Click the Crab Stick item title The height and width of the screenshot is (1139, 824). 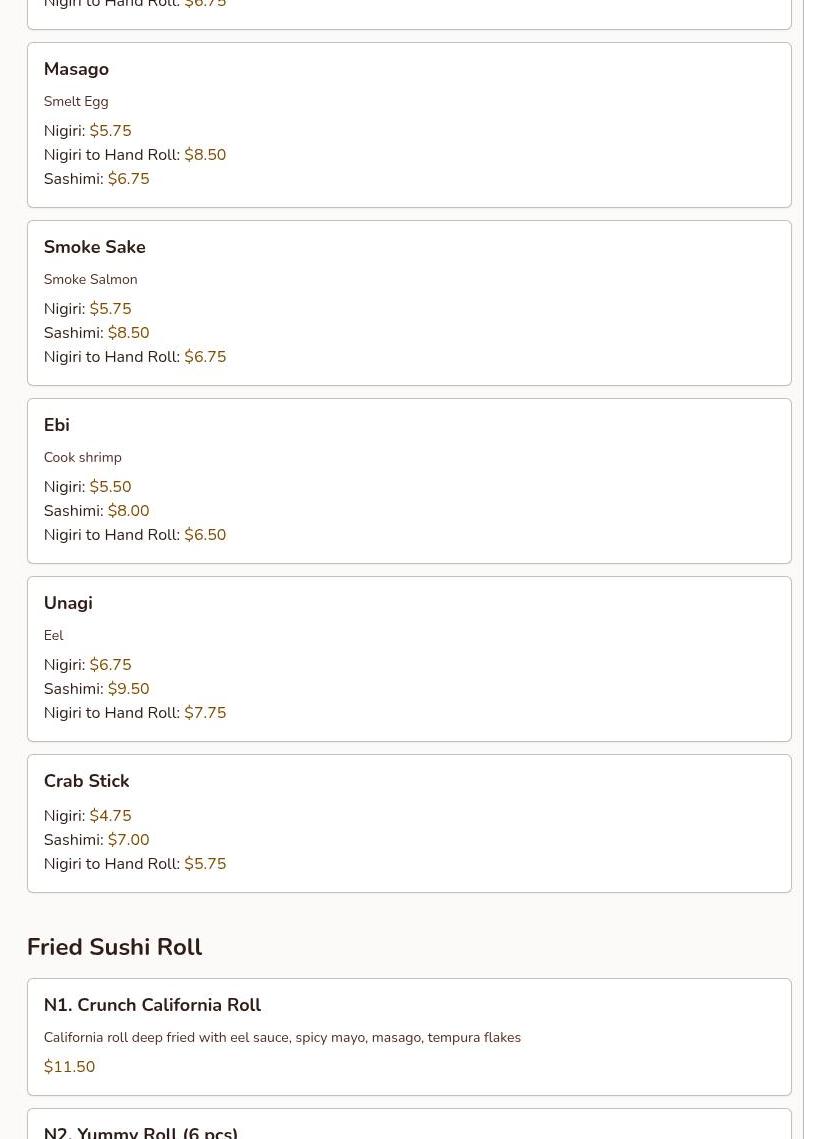pyautogui.click(x=86, y=781)
